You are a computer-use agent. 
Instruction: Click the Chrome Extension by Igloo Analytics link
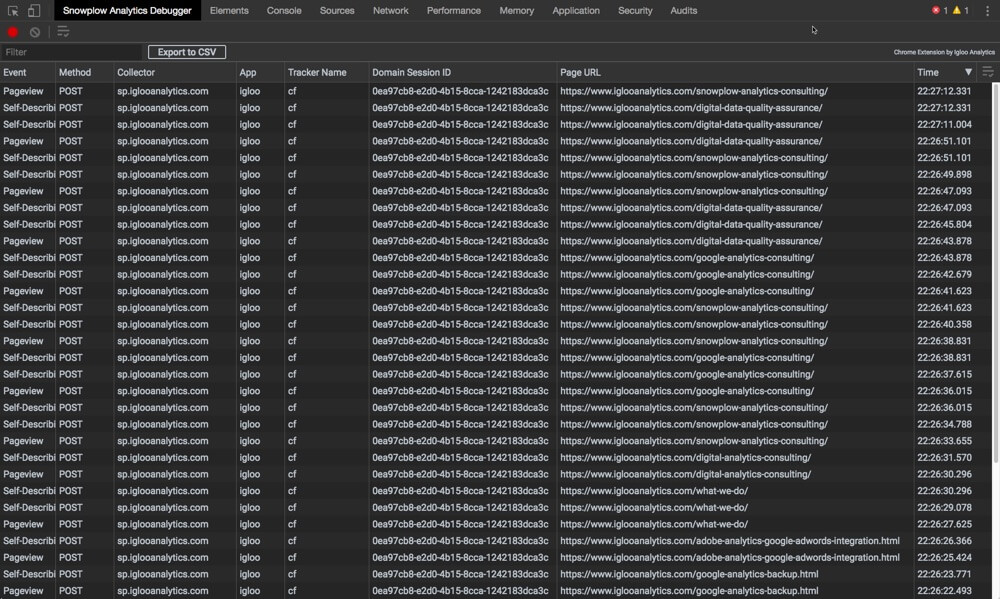coord(944,52)
